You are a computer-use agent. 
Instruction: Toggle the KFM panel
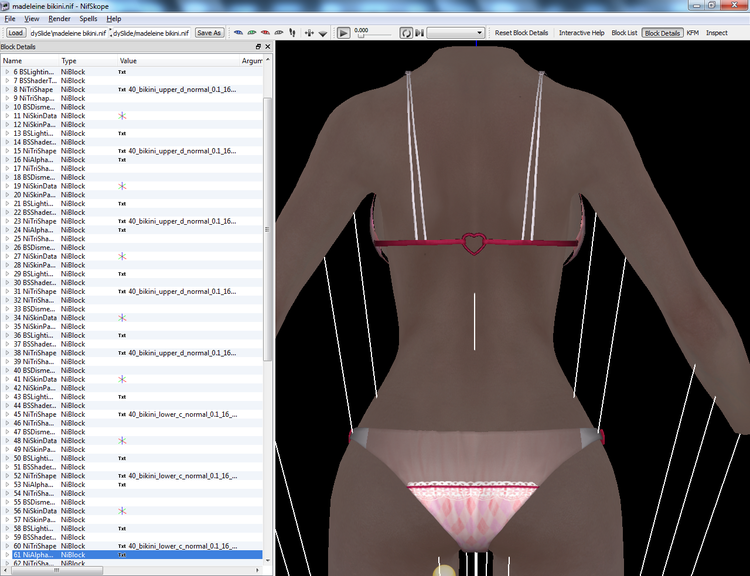693,33
